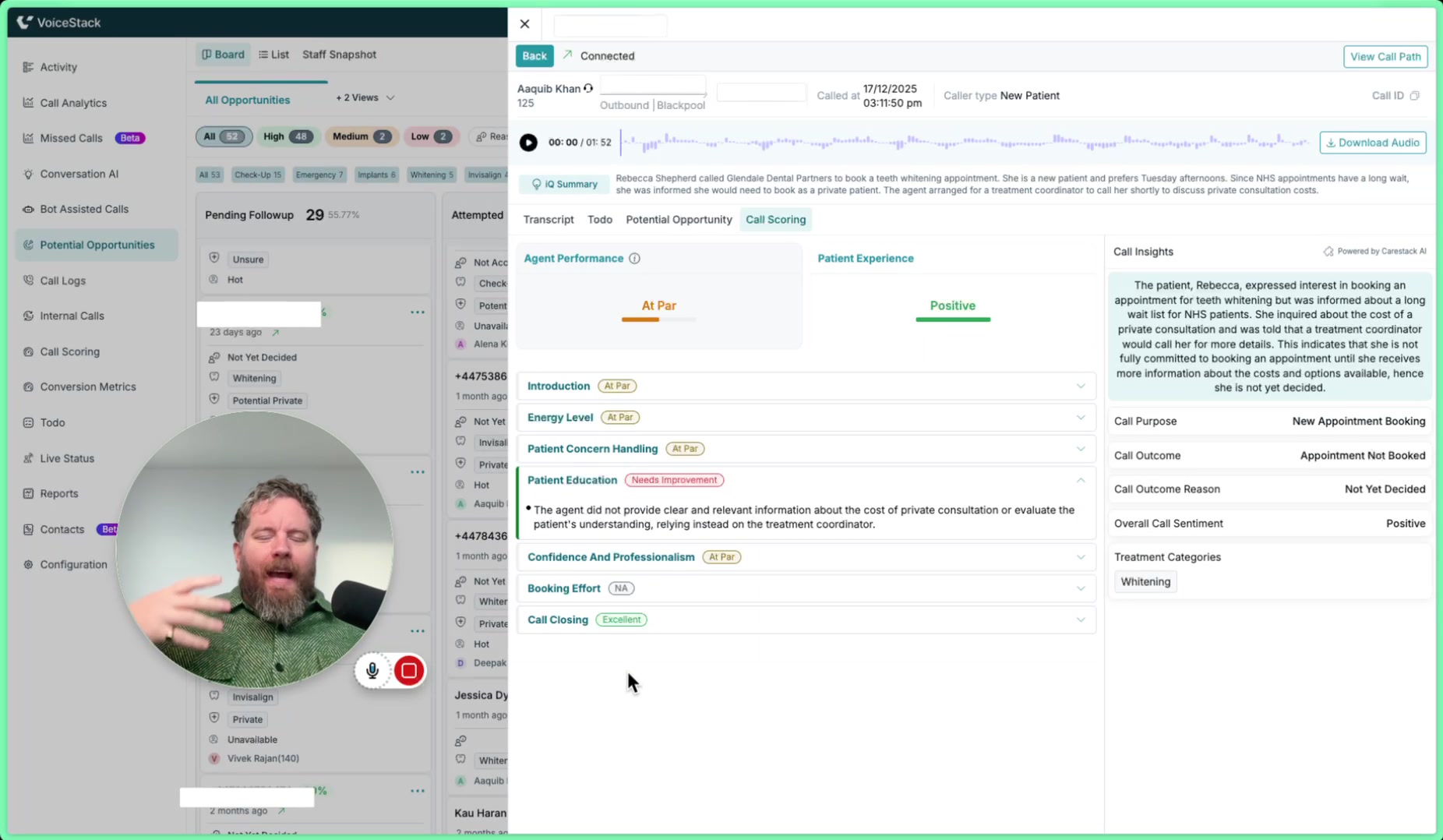Open Configuration from the sidebar
1443x840 pixels.
[73, 564]
